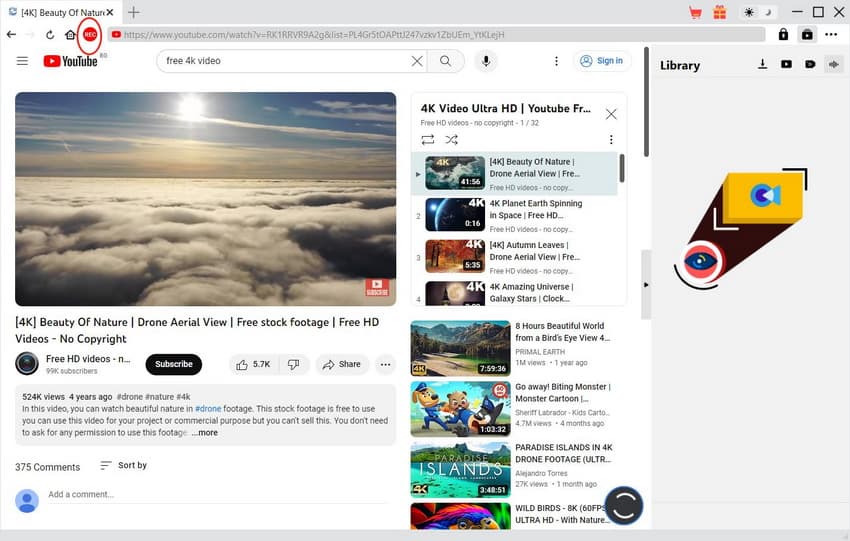Click the home icon in navigation bar

[x=70, y=34]
